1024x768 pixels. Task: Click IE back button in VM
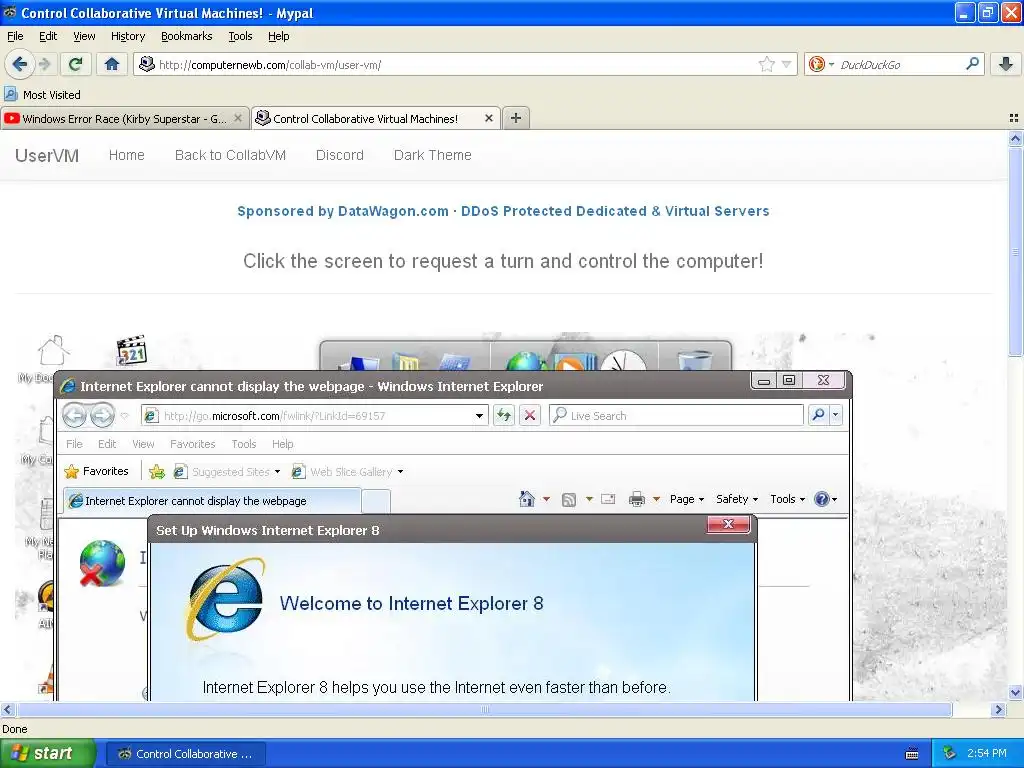tap(74, 415)
